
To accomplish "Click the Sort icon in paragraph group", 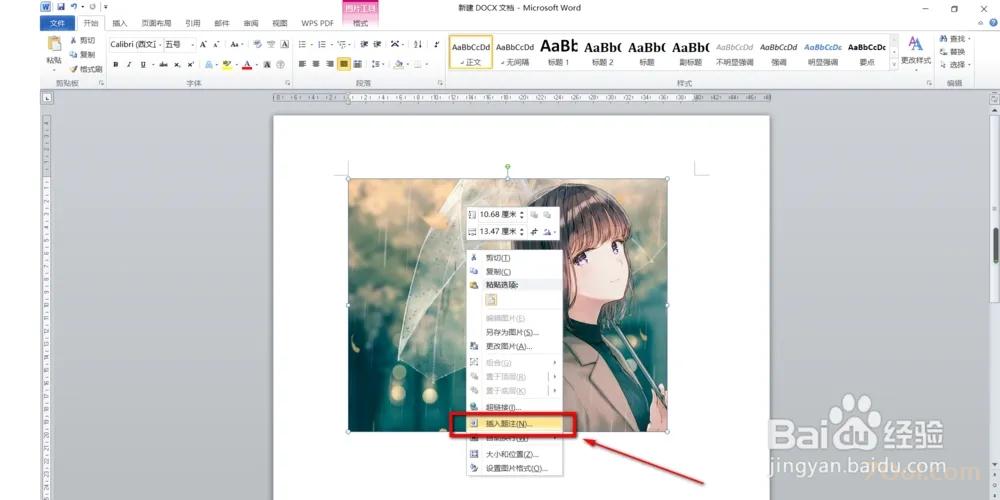I will tap(418, 44).
